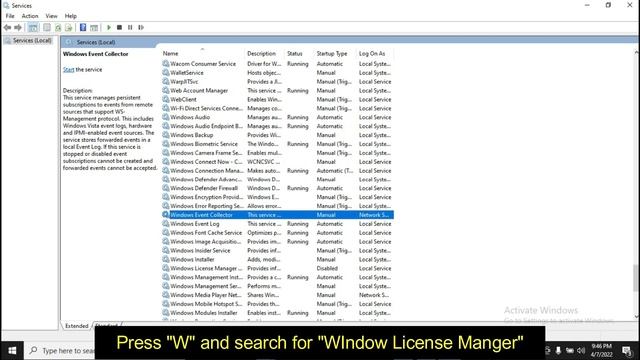Select the Windows Connect Now service
Viewport: 640px width, 360px height.
278,162
